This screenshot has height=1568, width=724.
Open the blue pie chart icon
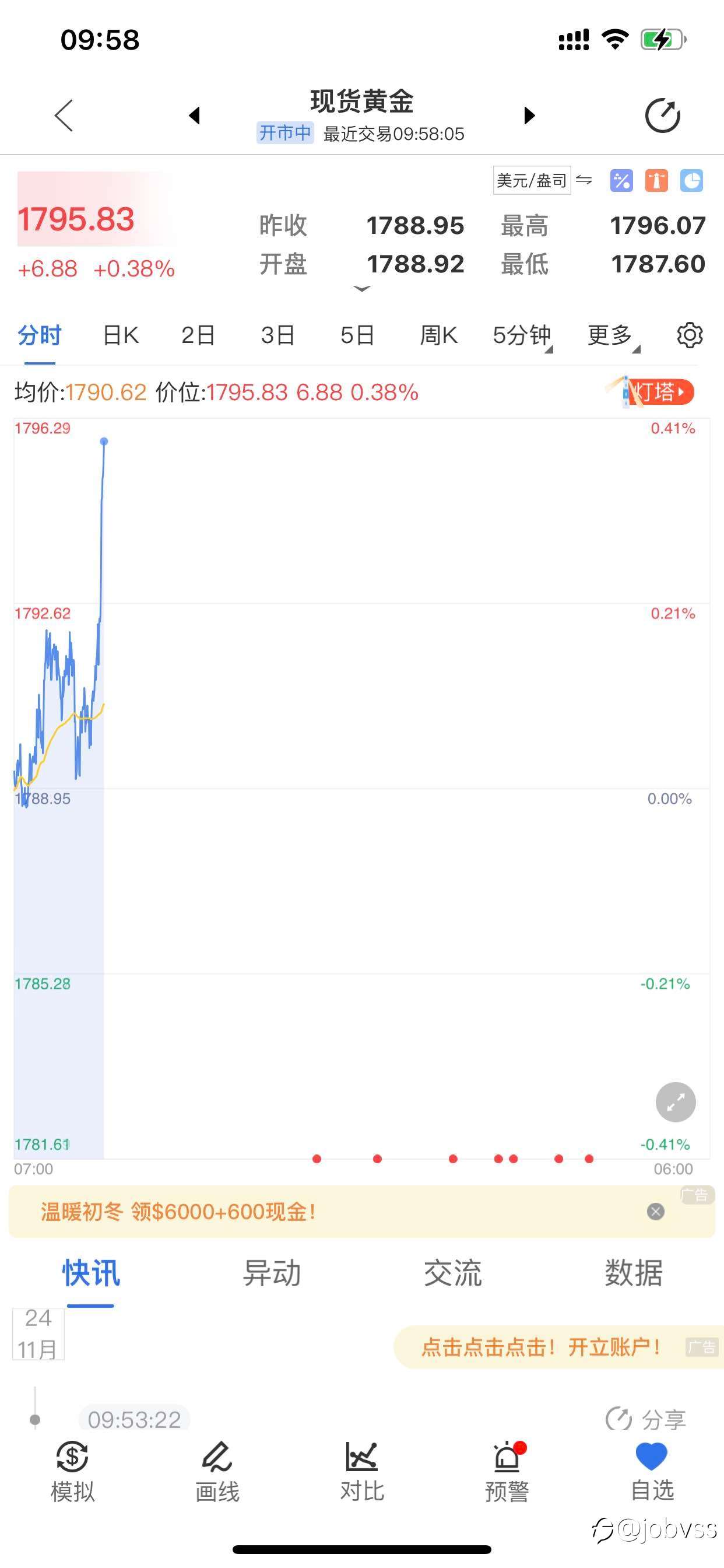point(691,180)
